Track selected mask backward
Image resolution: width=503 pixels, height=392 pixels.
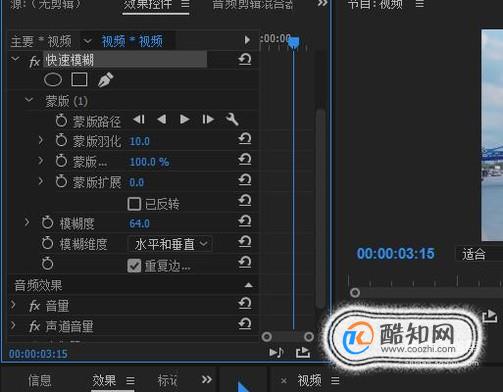[x=162, y=119]
